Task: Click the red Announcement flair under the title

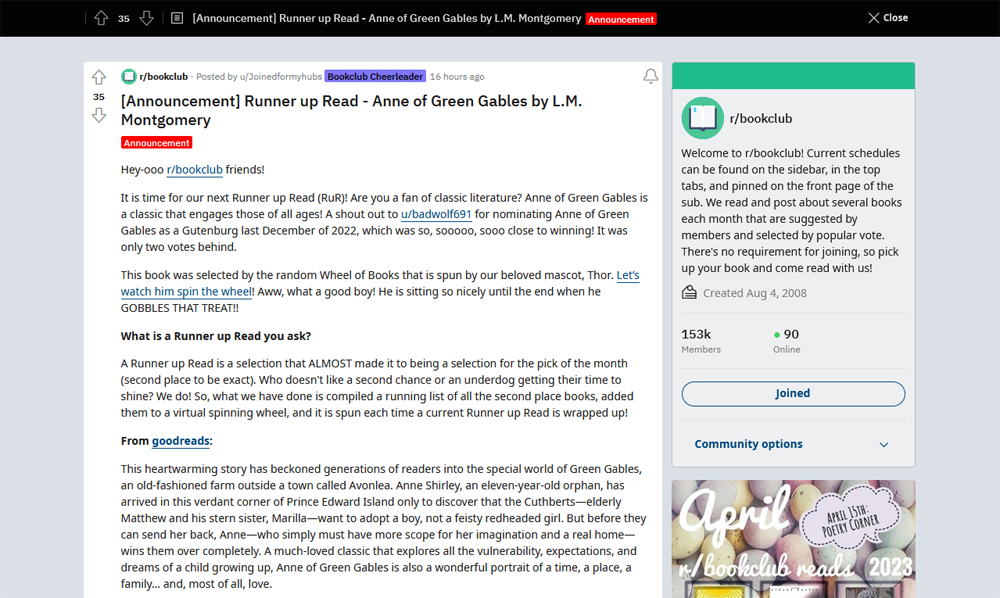Action: point(156,143)
